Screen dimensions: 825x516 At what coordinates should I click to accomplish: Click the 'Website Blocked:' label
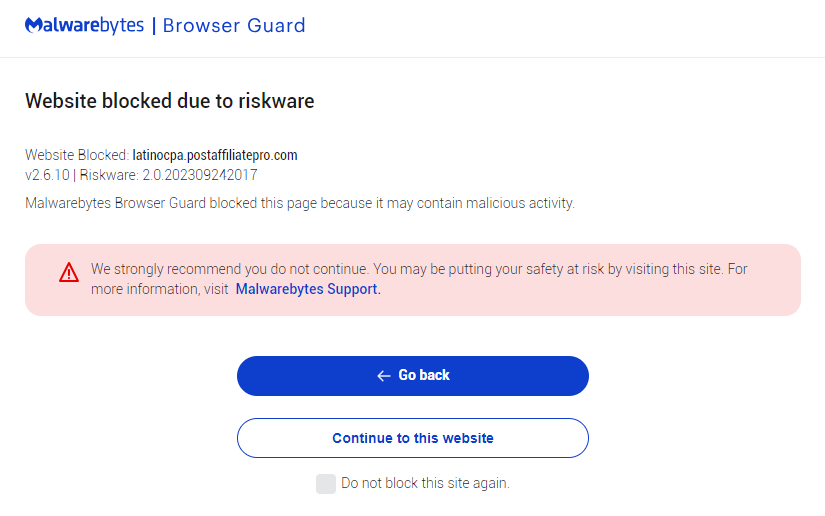tap(77, 155)
